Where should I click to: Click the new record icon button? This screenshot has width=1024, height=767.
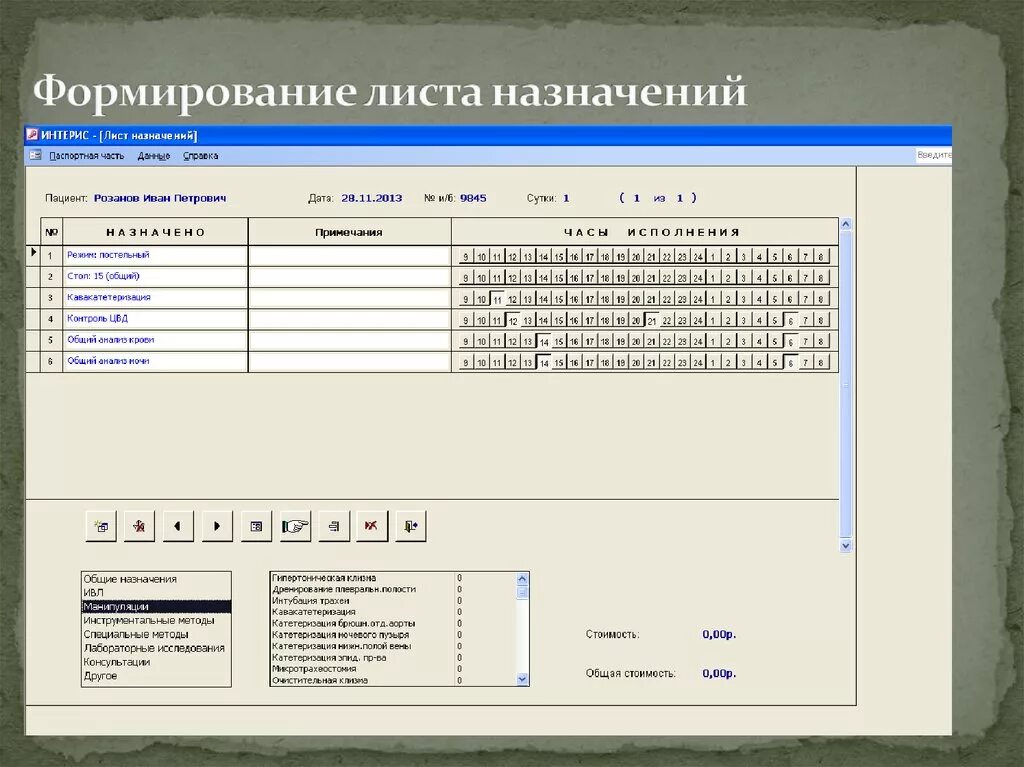click(x=101, y=526)
